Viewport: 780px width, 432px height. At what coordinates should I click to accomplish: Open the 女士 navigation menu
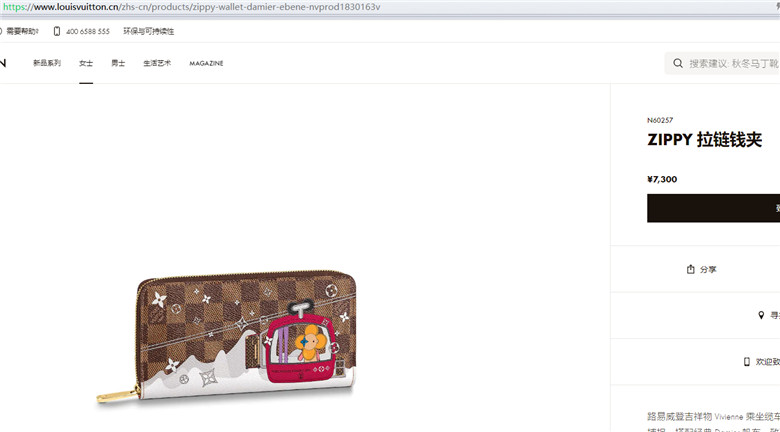pyautogui.click(x=86, y=63)
